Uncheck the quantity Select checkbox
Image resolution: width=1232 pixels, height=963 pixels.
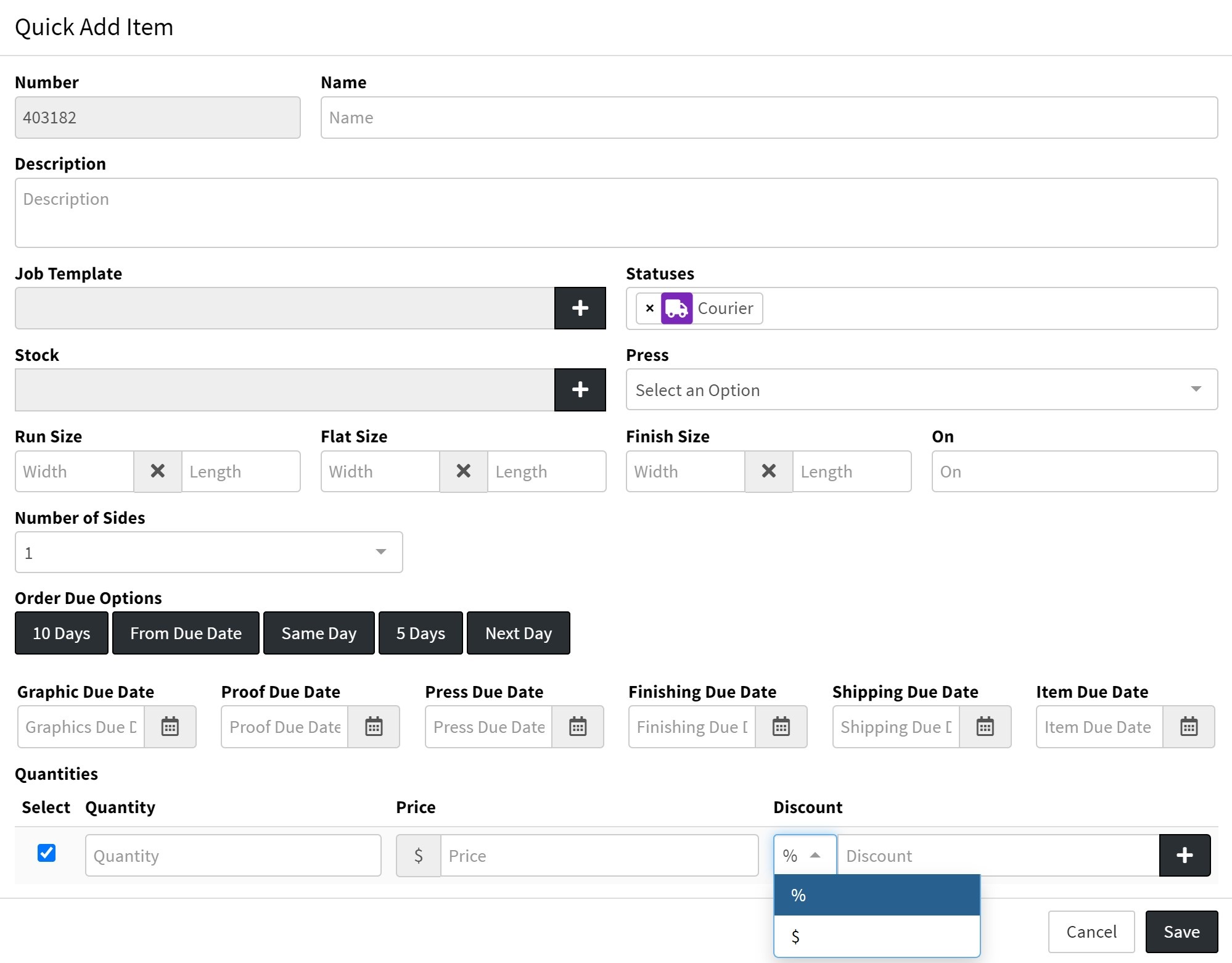pyautogui.click(x=46, y=853)
